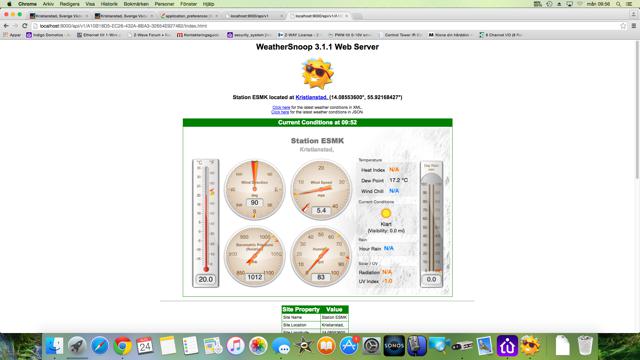Switch to application_preferences tab
This screenshot has height=360, width=640.
point(189,16)
